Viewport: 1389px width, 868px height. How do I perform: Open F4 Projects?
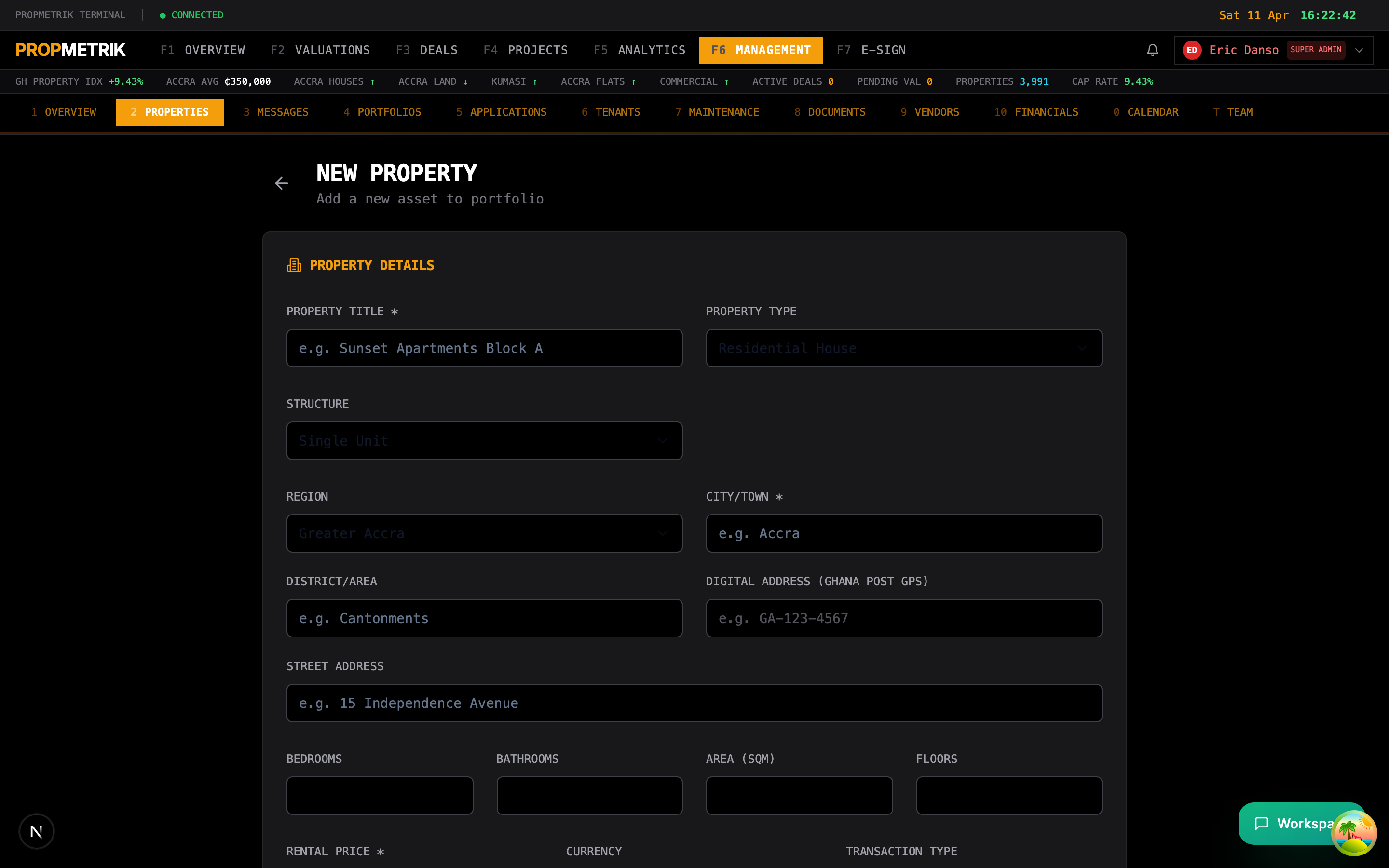click(x=526, y=50)
